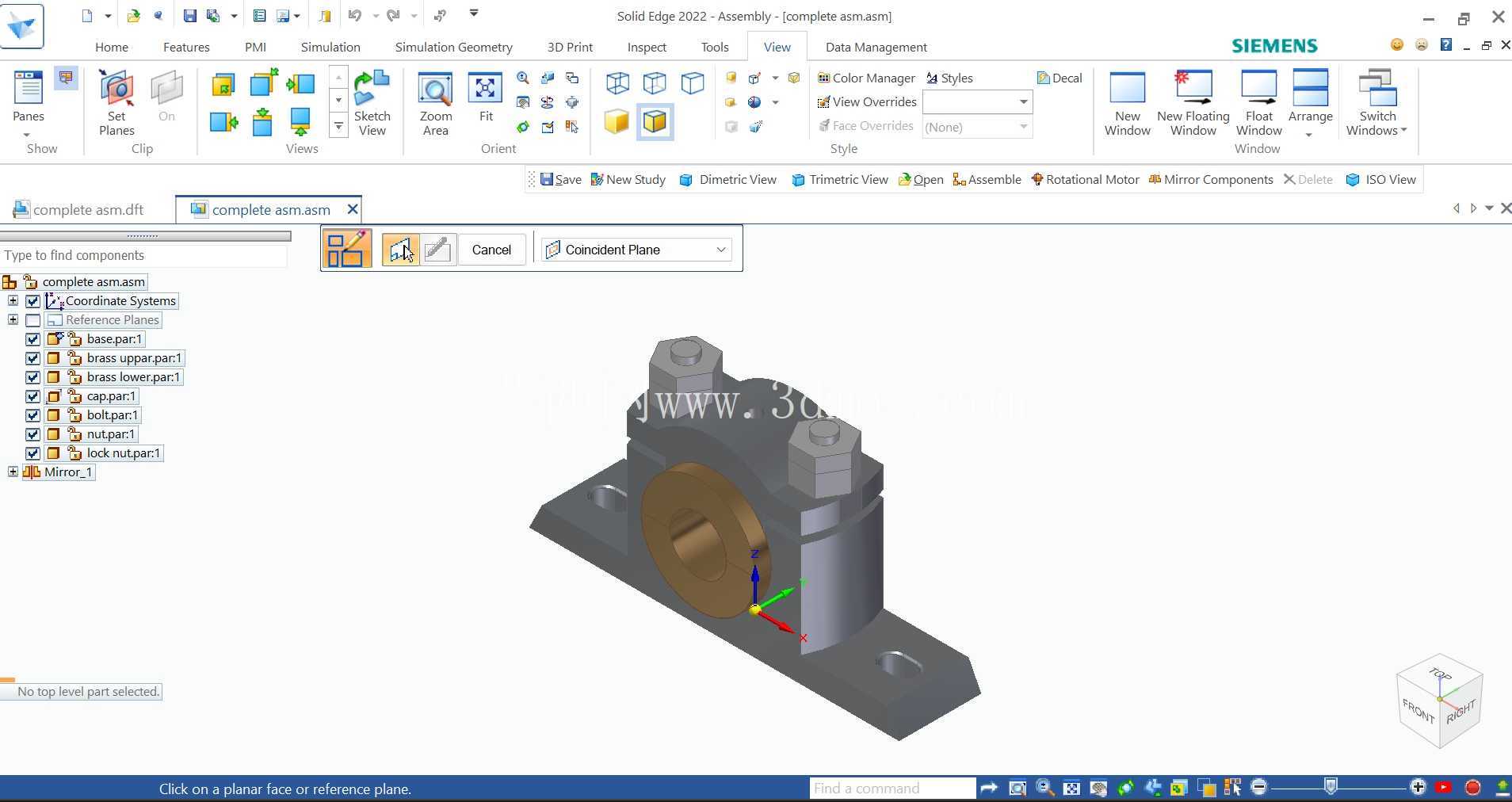The height and width of the screenshot is (802, 1512).
Task: Fit the model to the window
Action: 486,97
